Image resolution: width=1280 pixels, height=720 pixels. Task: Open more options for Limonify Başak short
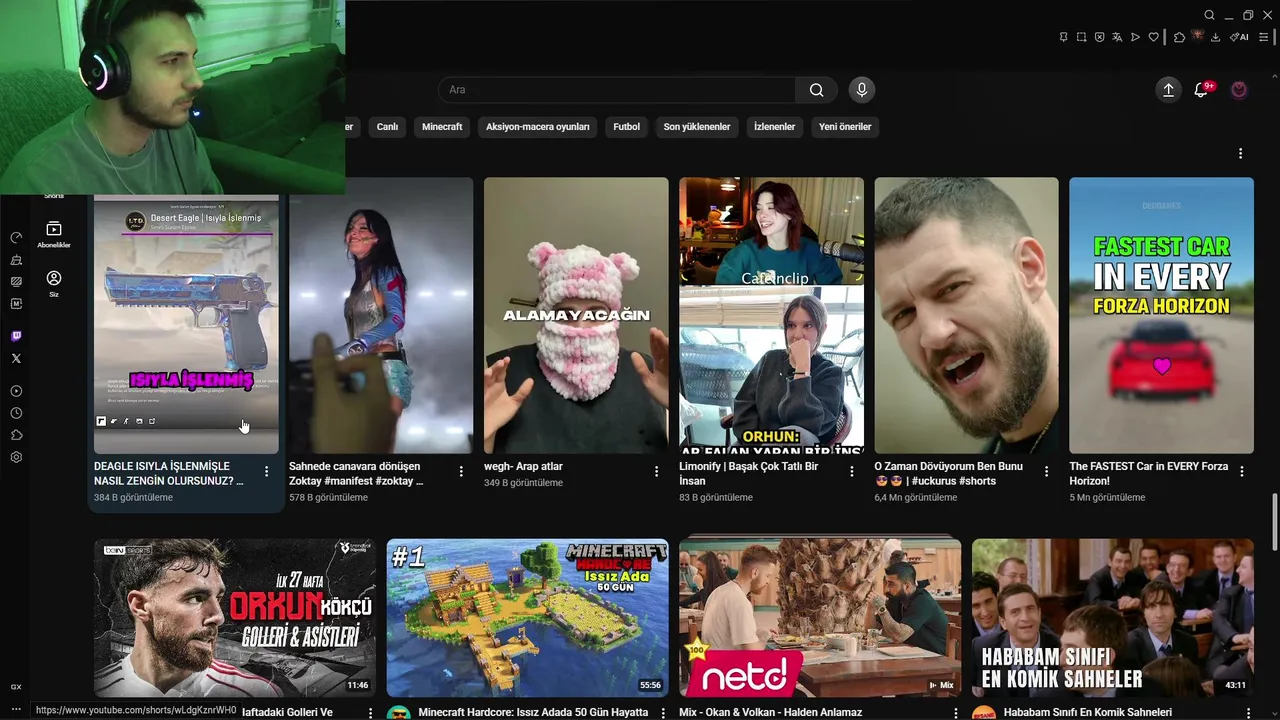(x=851, y=471)
